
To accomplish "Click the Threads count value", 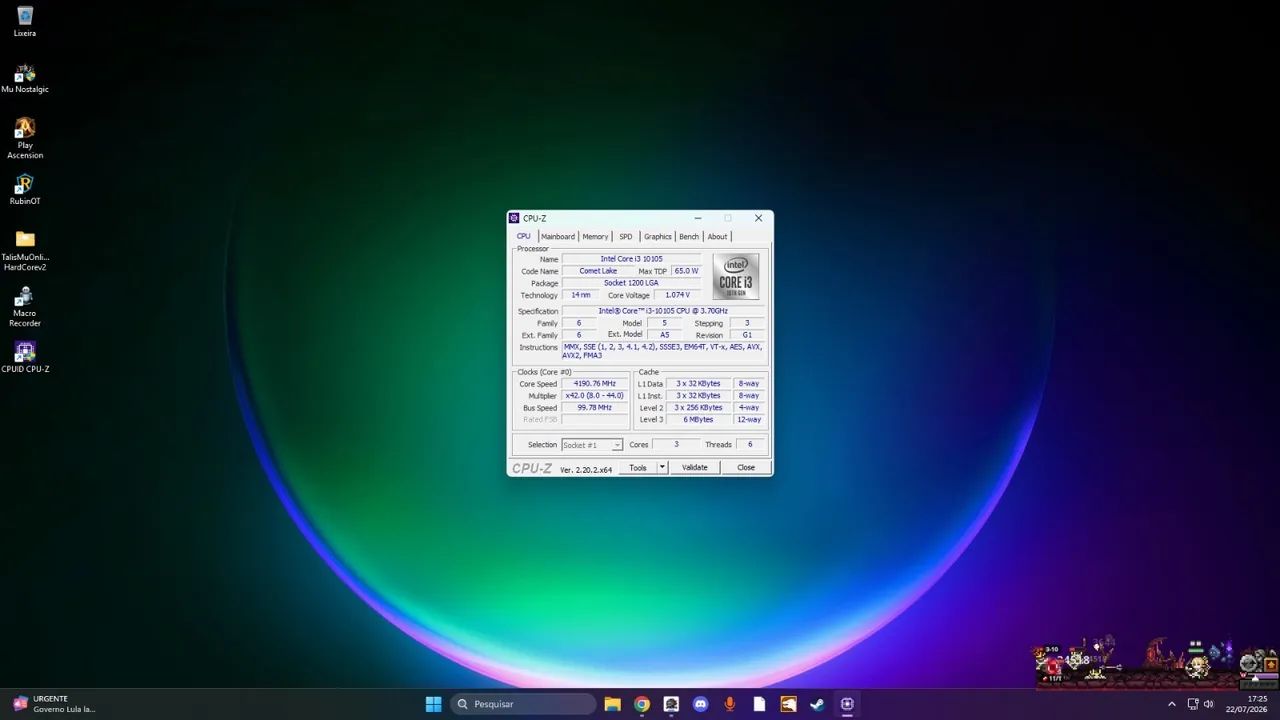I will point(750,445).
